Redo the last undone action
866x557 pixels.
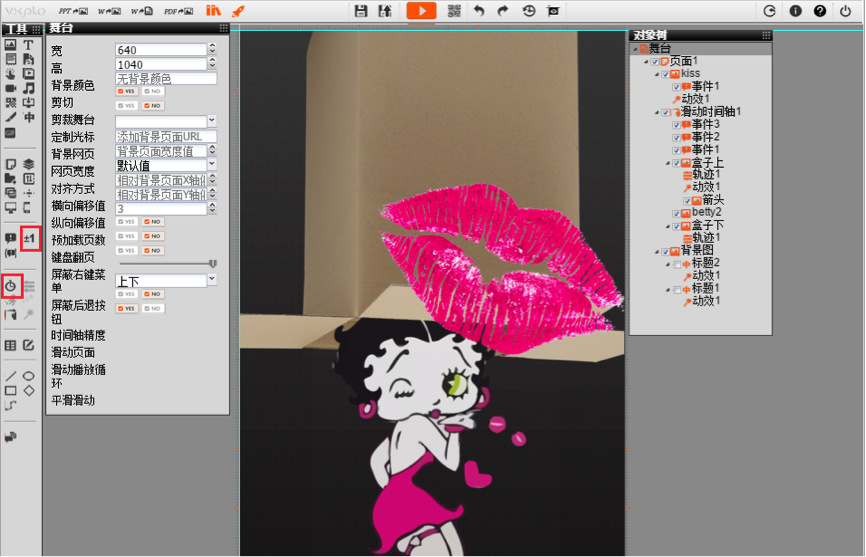pos(503,10)
